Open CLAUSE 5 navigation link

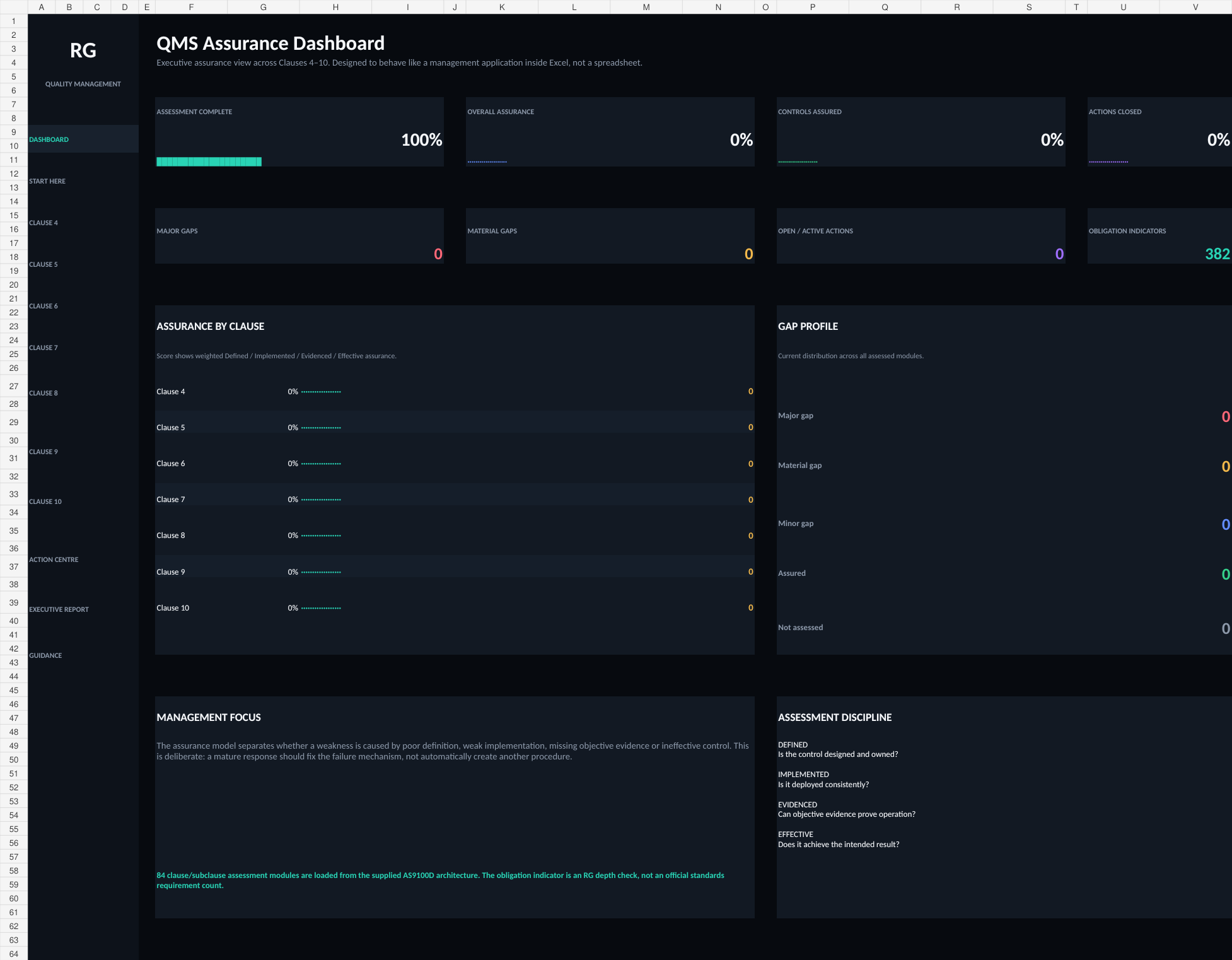(x=44, y=264)
